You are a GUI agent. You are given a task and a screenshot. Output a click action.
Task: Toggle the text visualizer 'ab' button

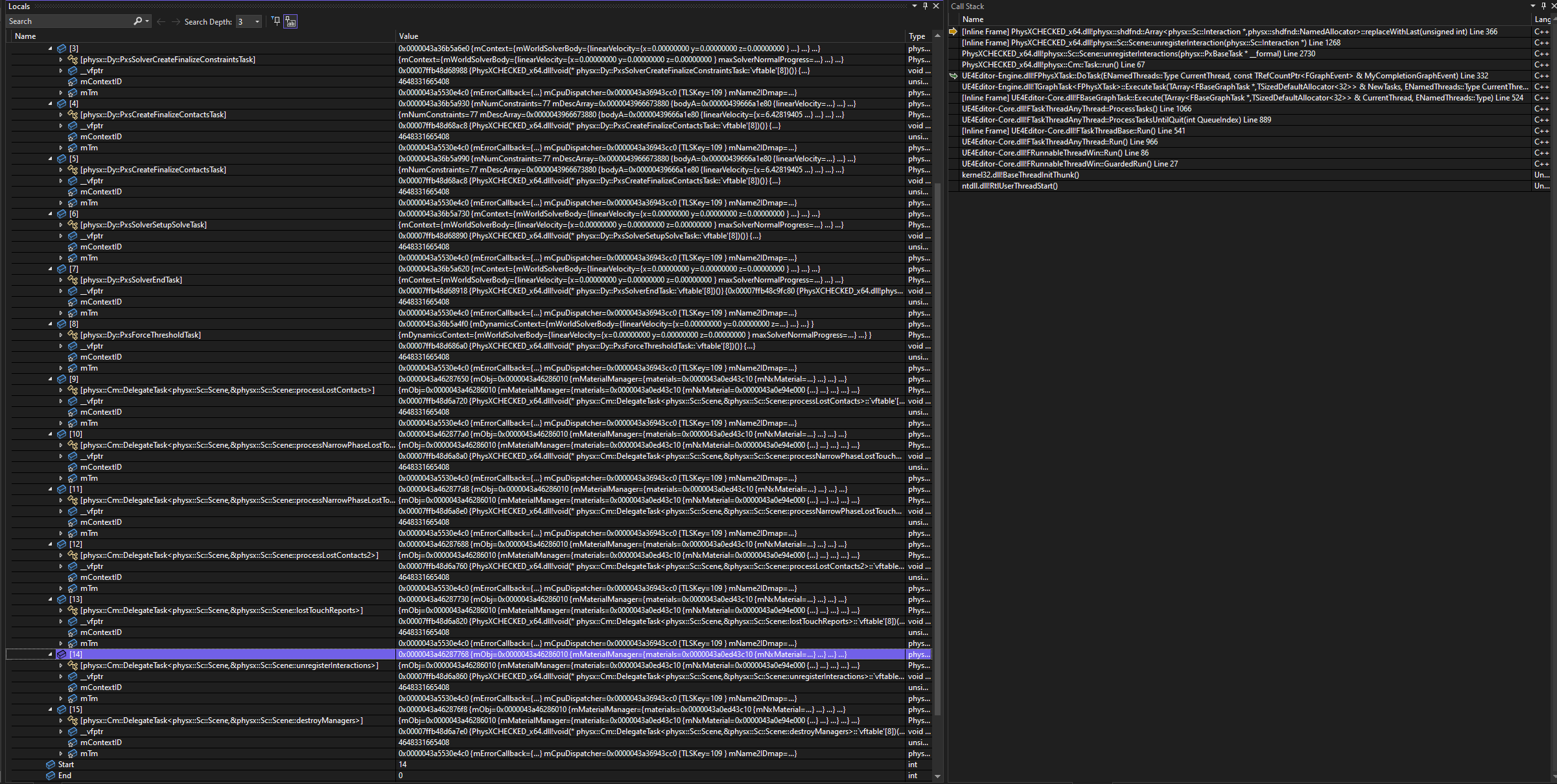click(290, 21)
